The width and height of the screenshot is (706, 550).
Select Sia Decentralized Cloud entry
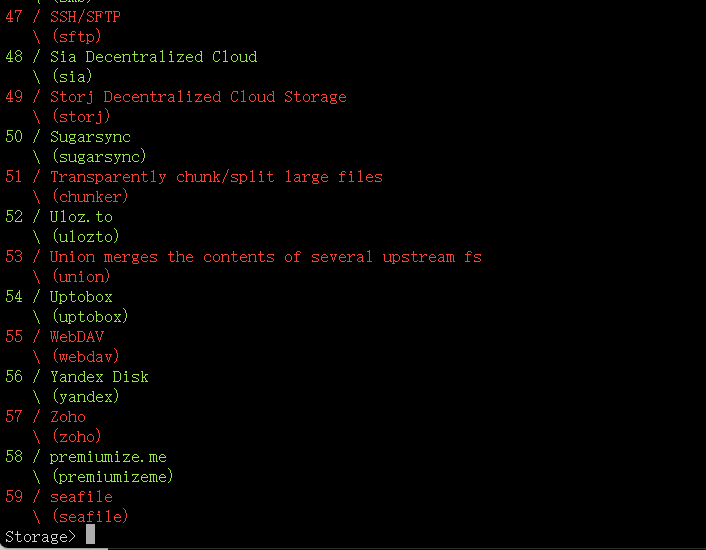pyautogui.click(x=131, y=57)
